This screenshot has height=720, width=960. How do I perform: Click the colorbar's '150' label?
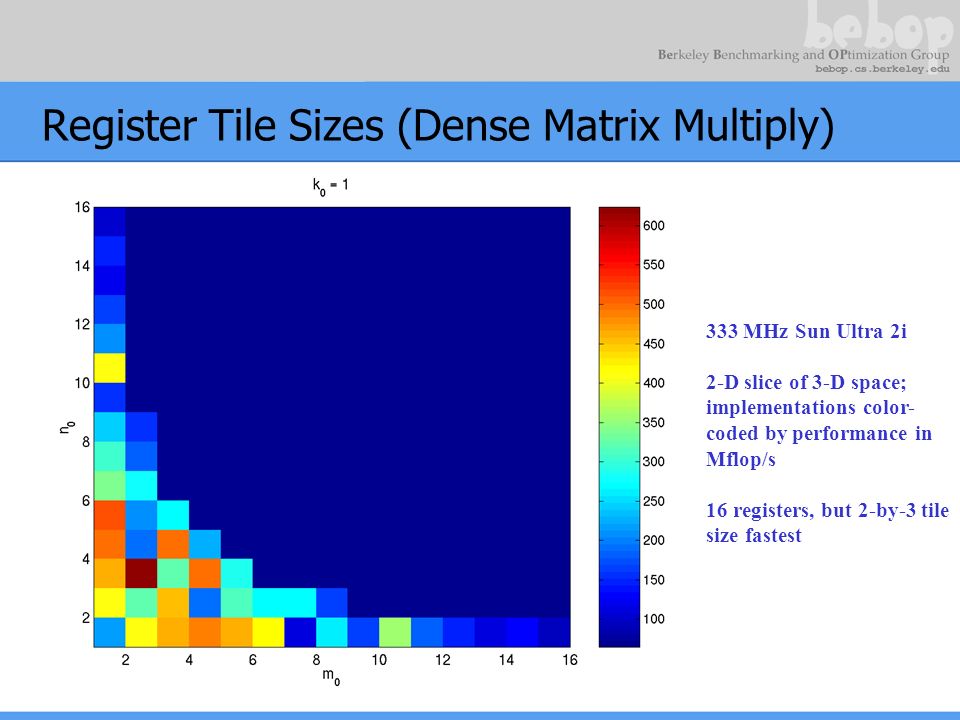tap(654, 580)
